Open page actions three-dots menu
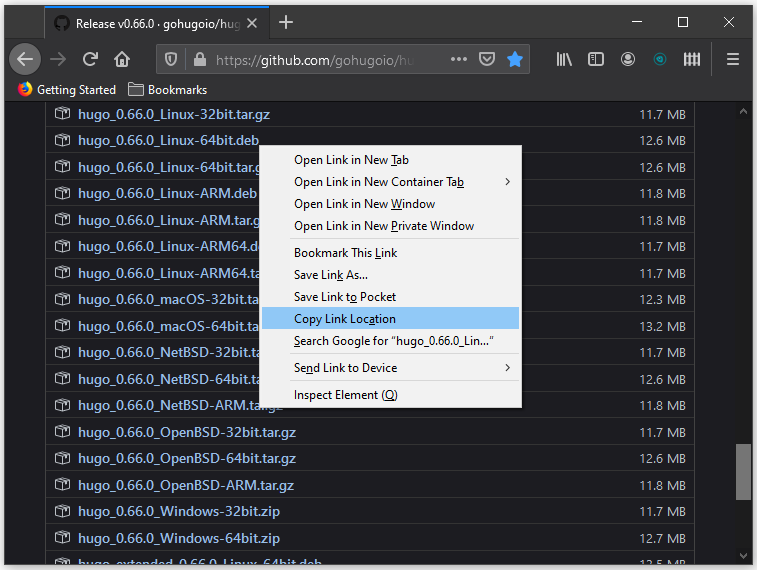 click(x=459, y=59)
